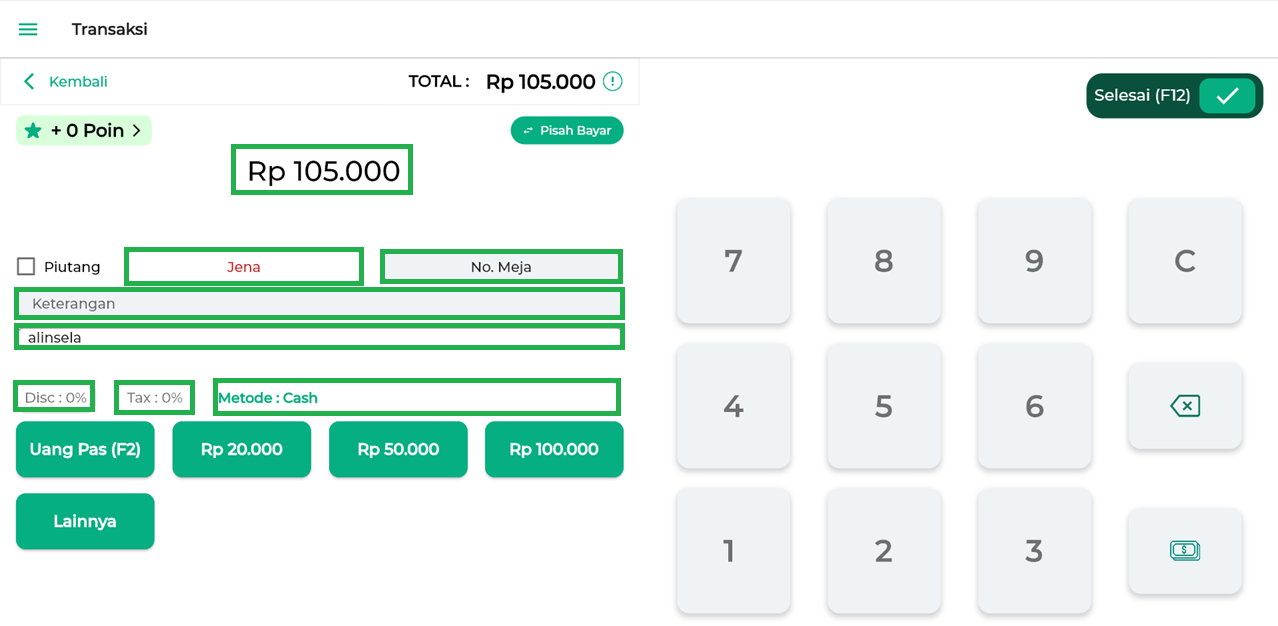Select the Rp 50.000 quick amount
Image resolution: width=1278 pixels, height=626 pixels.
[398, 449]
